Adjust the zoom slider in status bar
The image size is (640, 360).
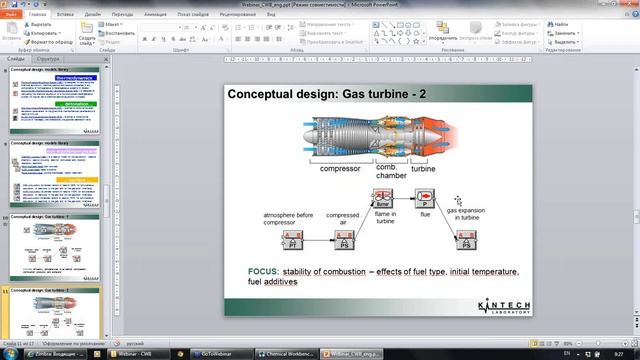(x=598, y=344)
